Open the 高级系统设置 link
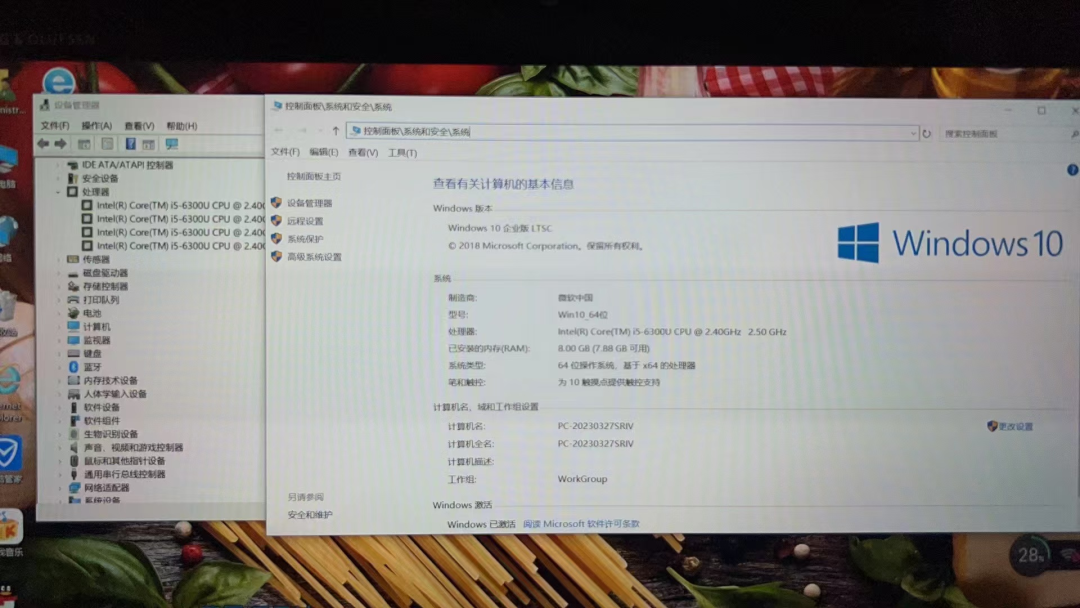This screenshot has width=1080, height=608. point(314,257)
